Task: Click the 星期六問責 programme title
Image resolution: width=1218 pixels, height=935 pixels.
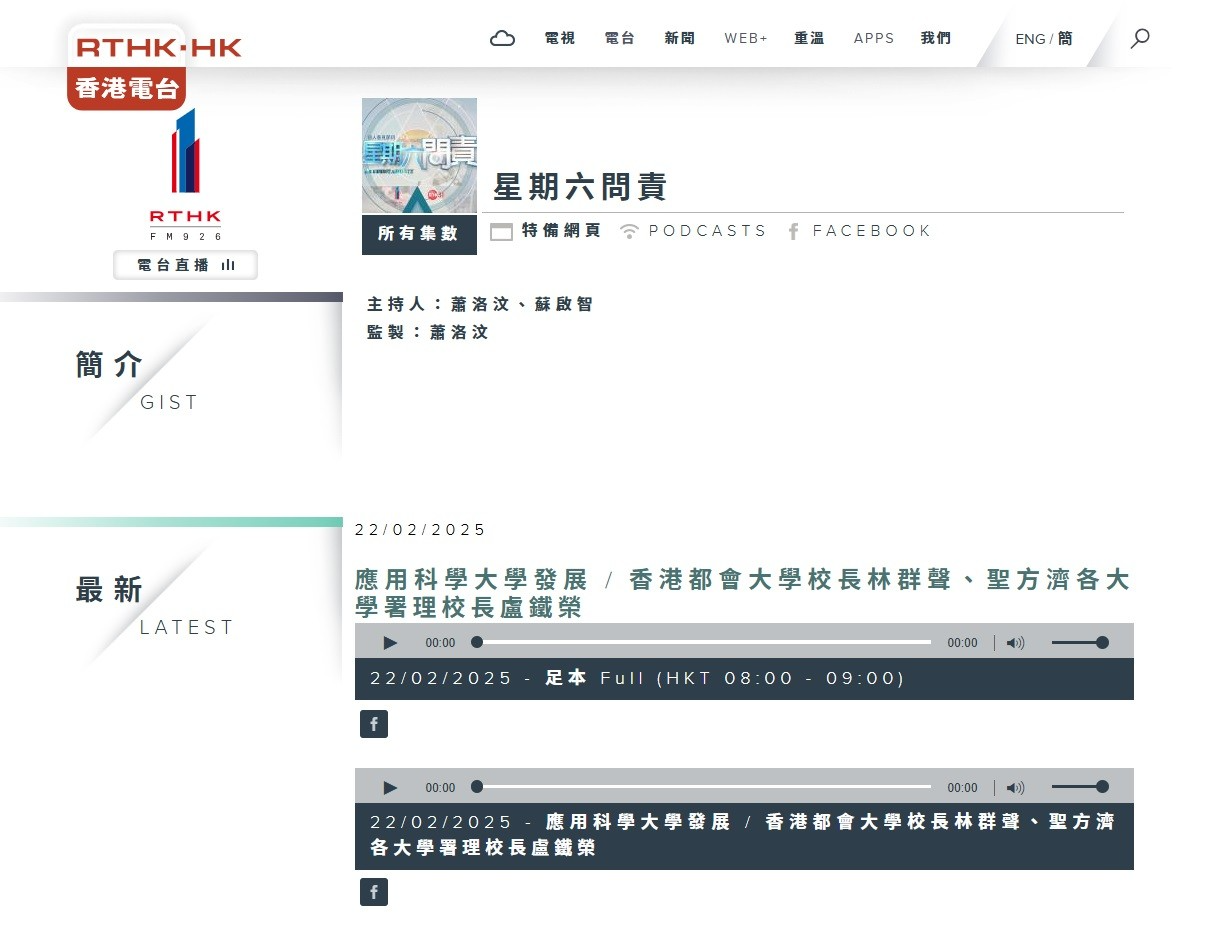Action: (x=580, y=187)
